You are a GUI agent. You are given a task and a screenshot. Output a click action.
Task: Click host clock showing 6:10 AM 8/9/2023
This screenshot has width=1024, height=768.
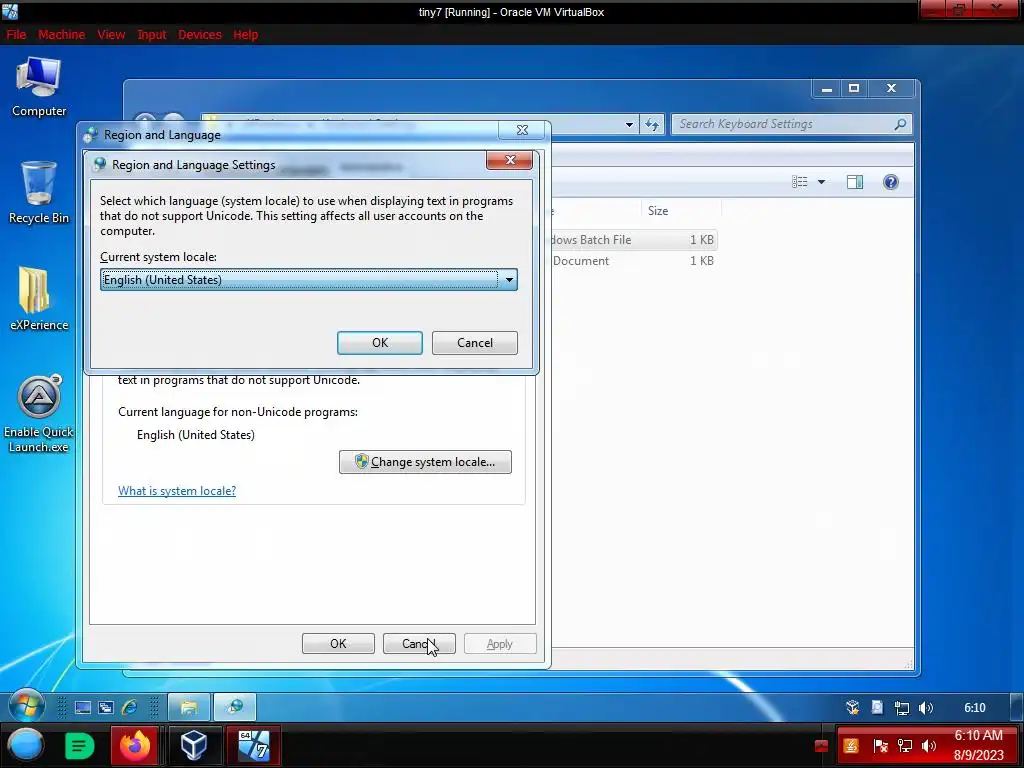[978, 745]
